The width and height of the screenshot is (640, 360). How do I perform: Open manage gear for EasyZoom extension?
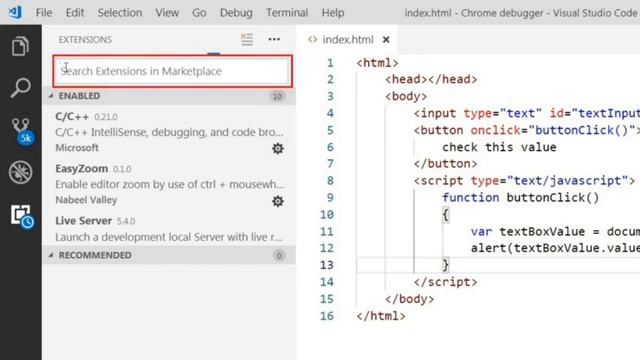tap(278, 201)
